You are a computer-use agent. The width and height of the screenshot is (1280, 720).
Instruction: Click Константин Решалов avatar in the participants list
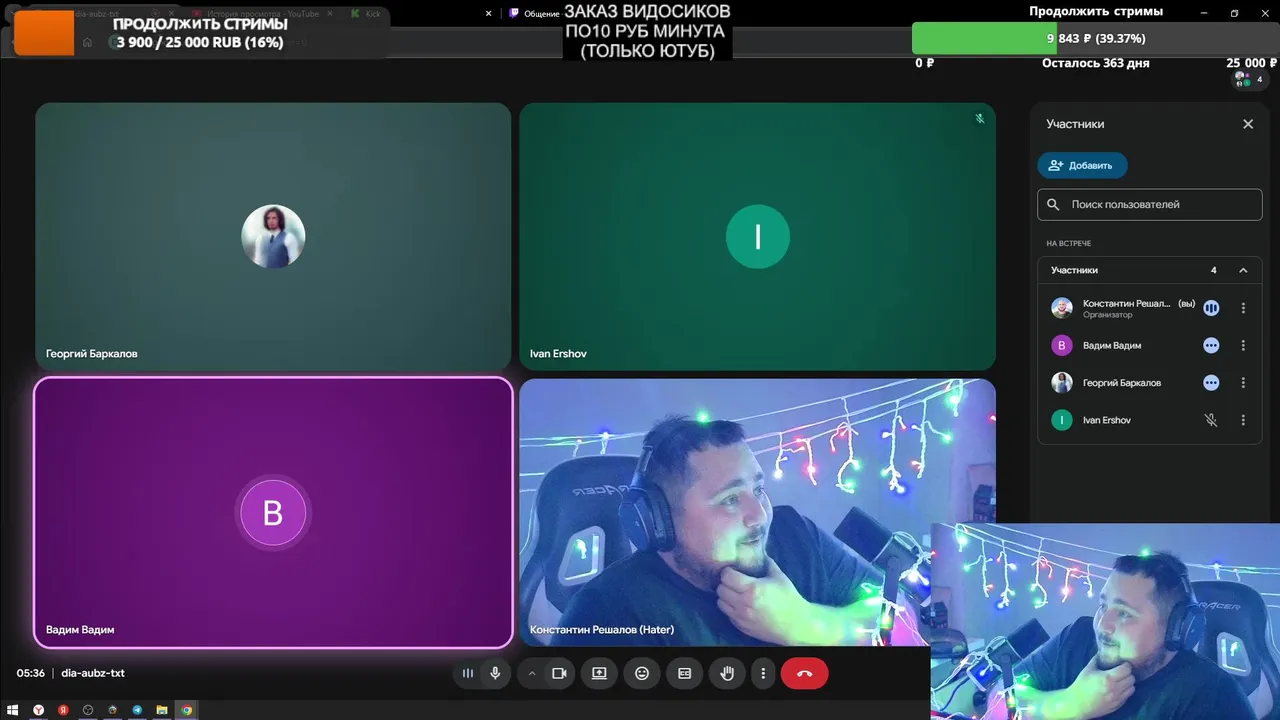click(1062, 308)
